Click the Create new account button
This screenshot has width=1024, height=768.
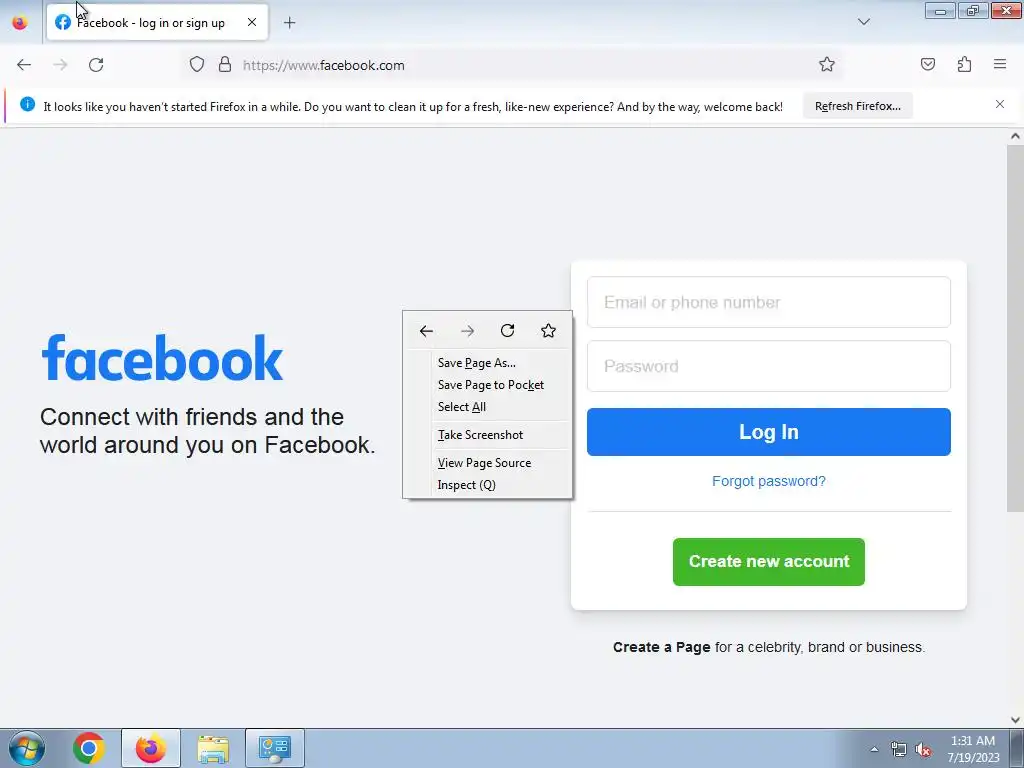click(x=769, y=562)
